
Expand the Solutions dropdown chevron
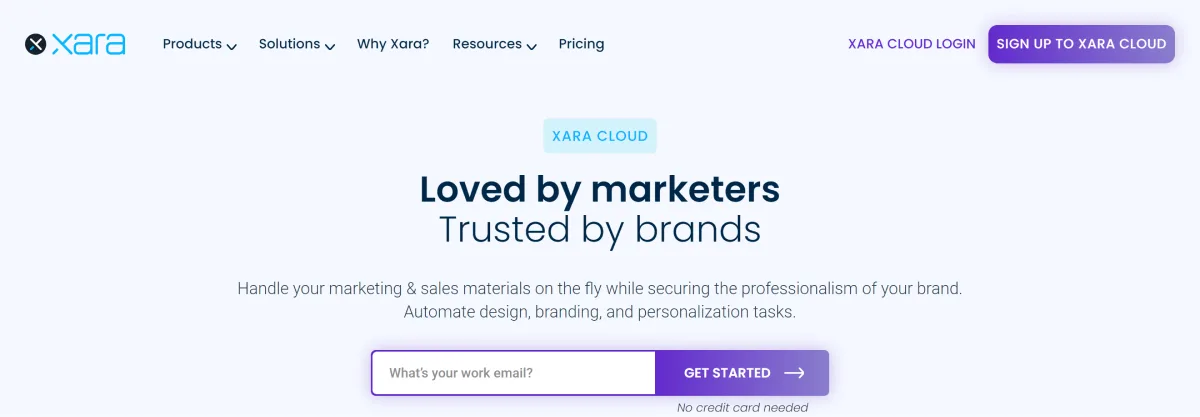click(x=330, y=46)
